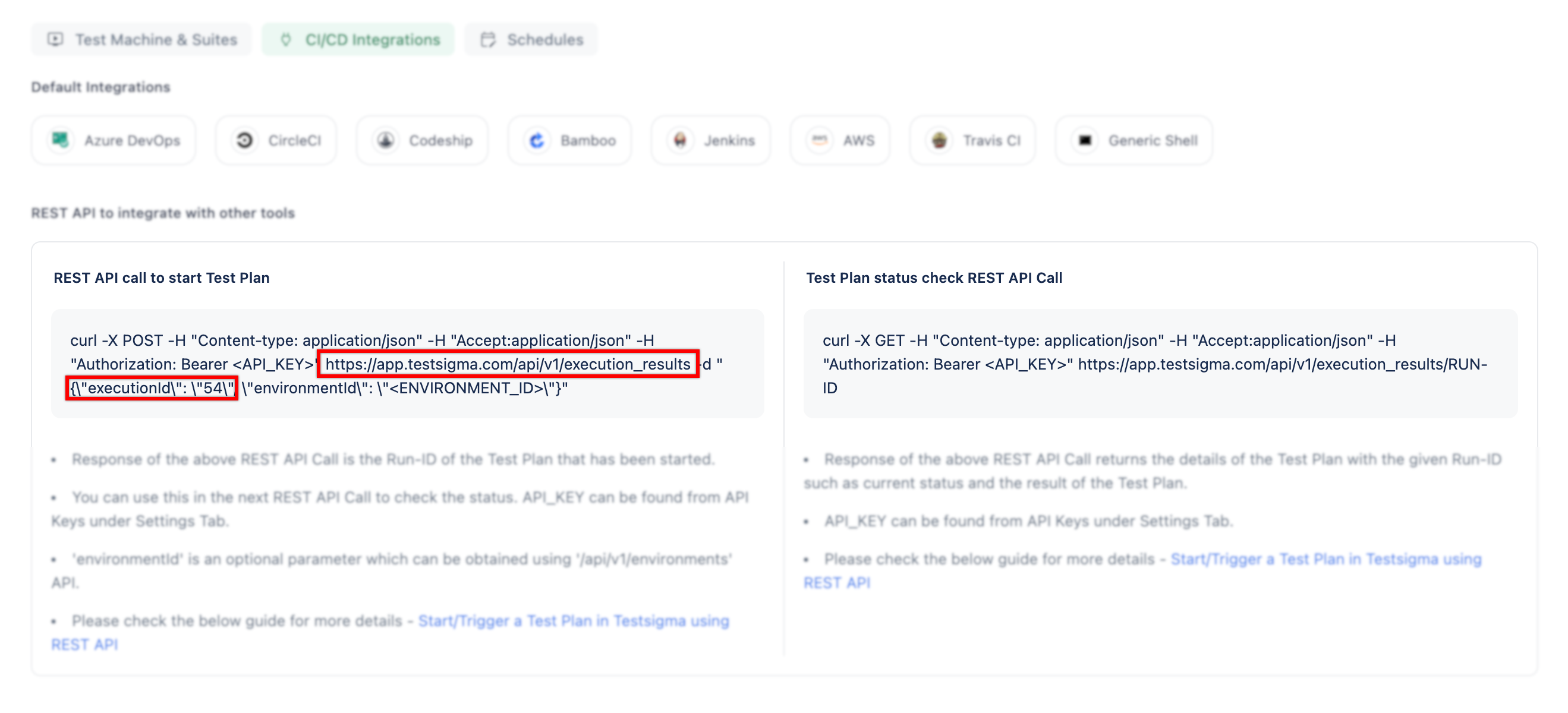The height and width of the screenshot is (713, 1568).
Task: Click 'REST API to integrate with other tools' text
Action: click(162, 213)
